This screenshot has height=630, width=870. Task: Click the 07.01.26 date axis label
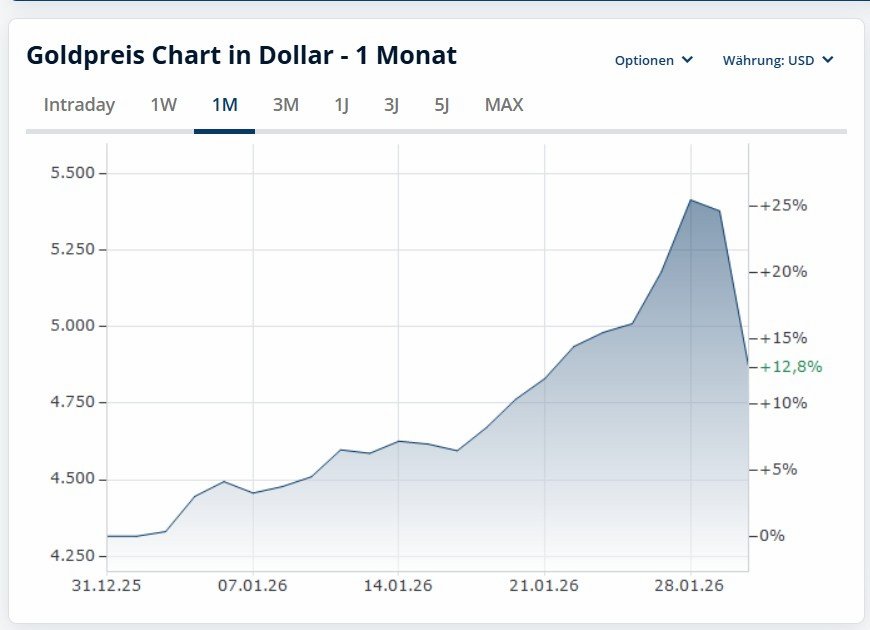coord(254,585)
